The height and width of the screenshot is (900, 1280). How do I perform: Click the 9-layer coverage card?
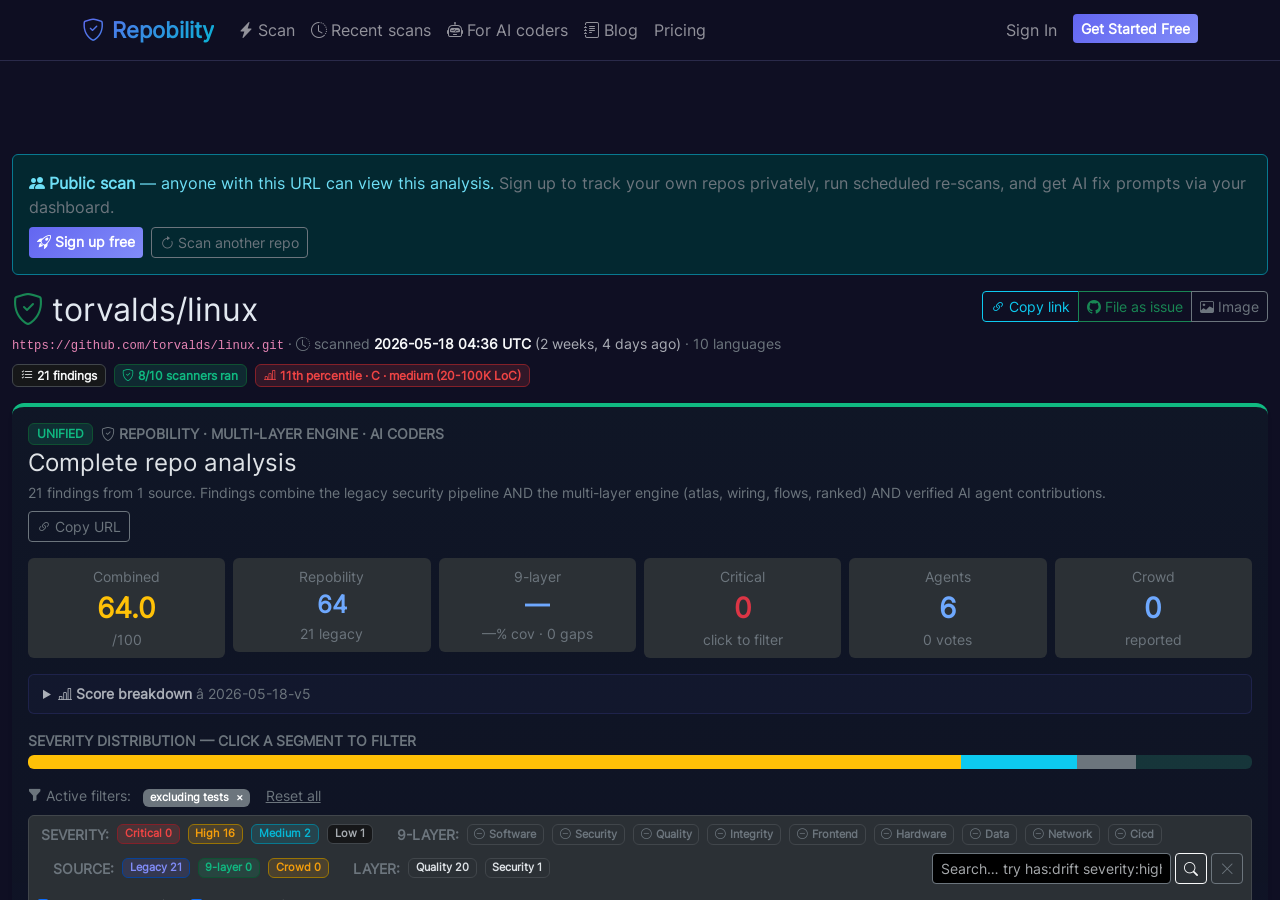(537, 605)
